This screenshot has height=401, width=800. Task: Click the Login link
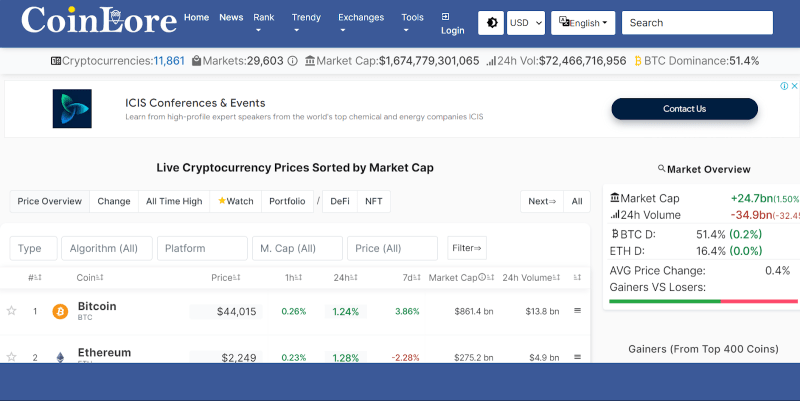[453, 24]
